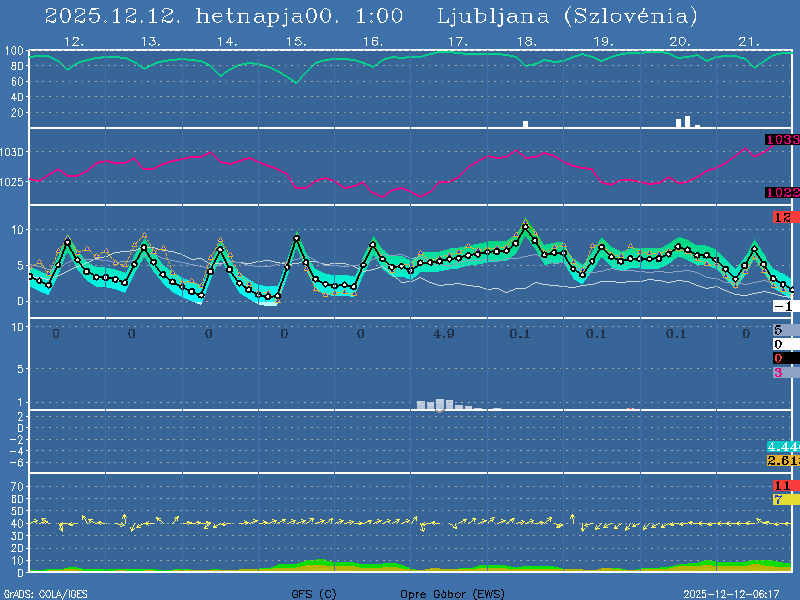Click the 1033 max pressure label
The width and height of the screenshot is (800, 600).
tap(782, 140)
